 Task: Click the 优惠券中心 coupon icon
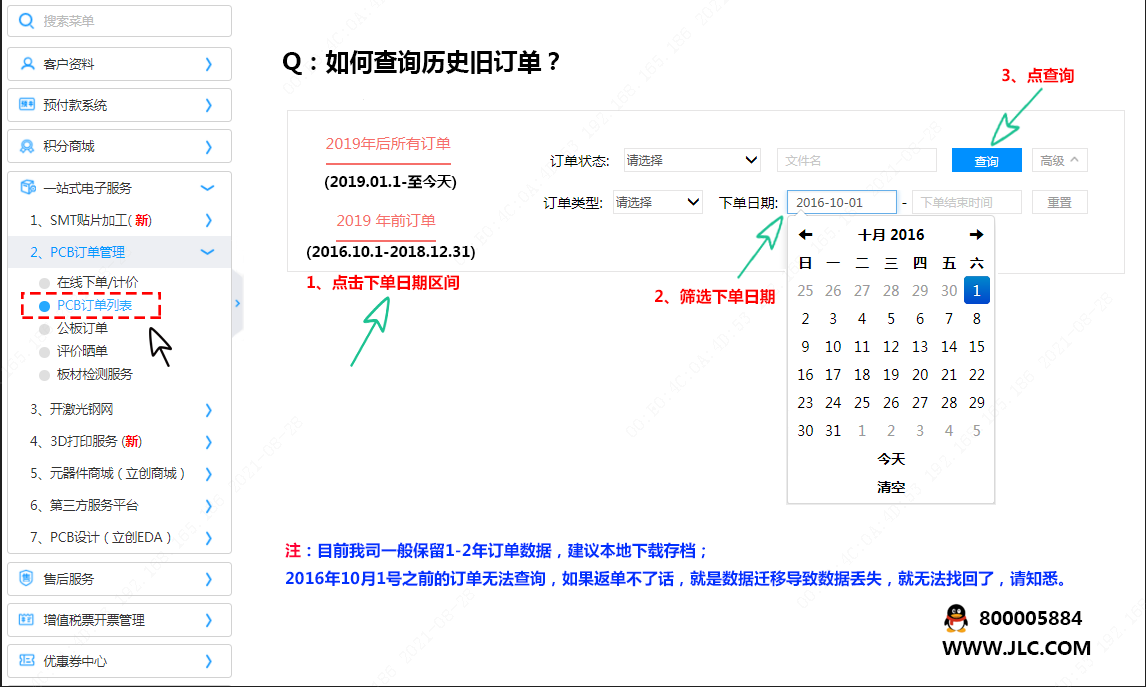(27, 661)
